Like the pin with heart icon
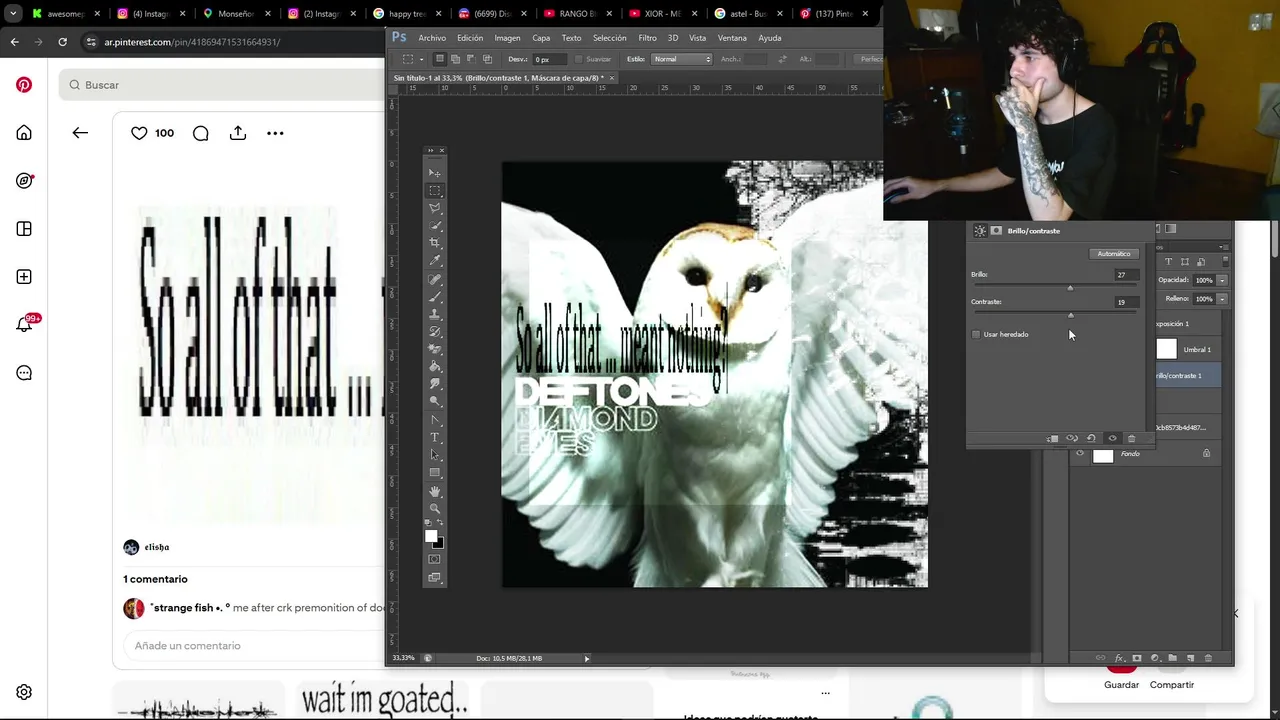The height and width of the screenshot is (720, 1280). click(x=139, y=133)
